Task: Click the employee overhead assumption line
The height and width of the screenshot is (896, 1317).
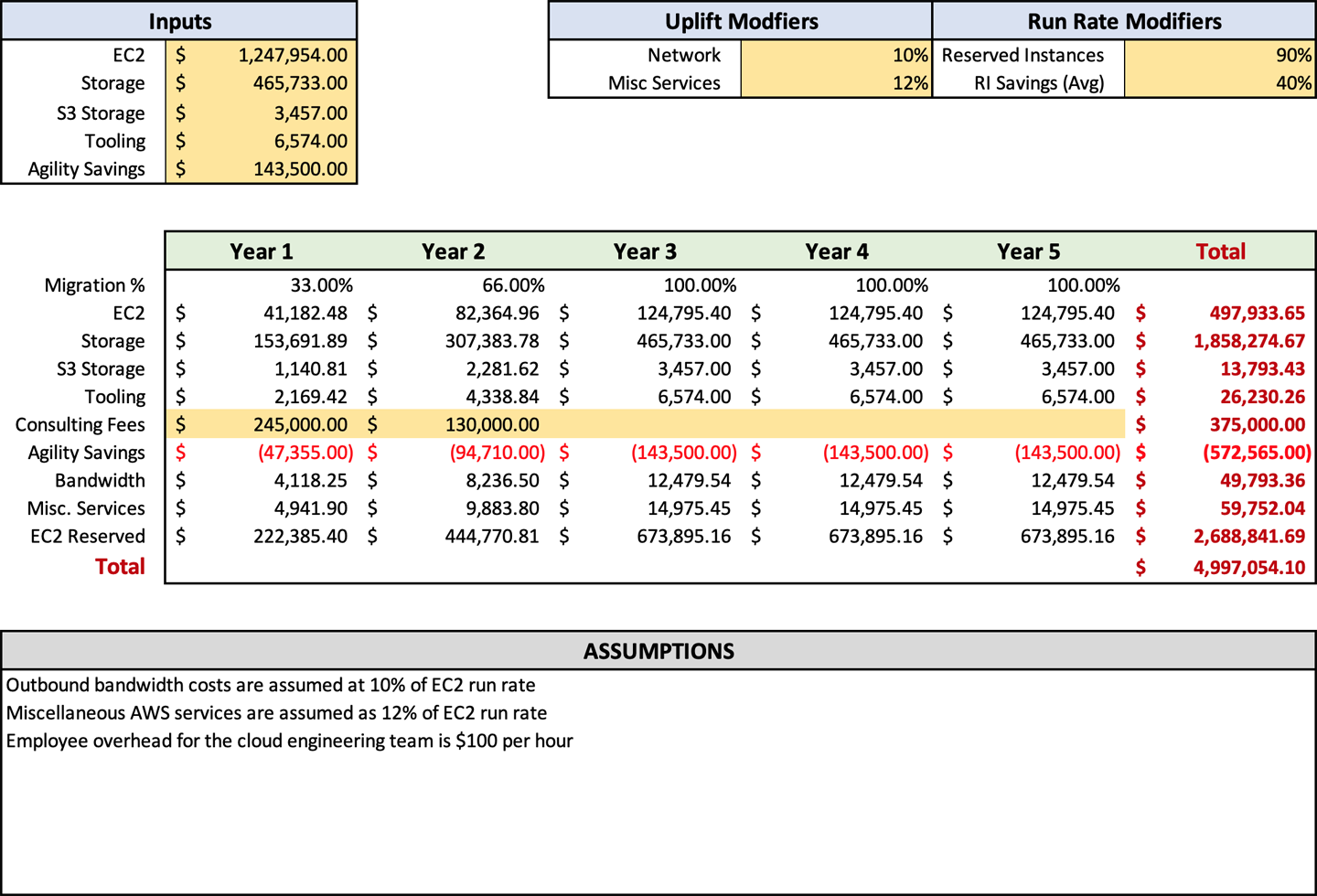Action: pyautogui.click(x=289, y=741)
